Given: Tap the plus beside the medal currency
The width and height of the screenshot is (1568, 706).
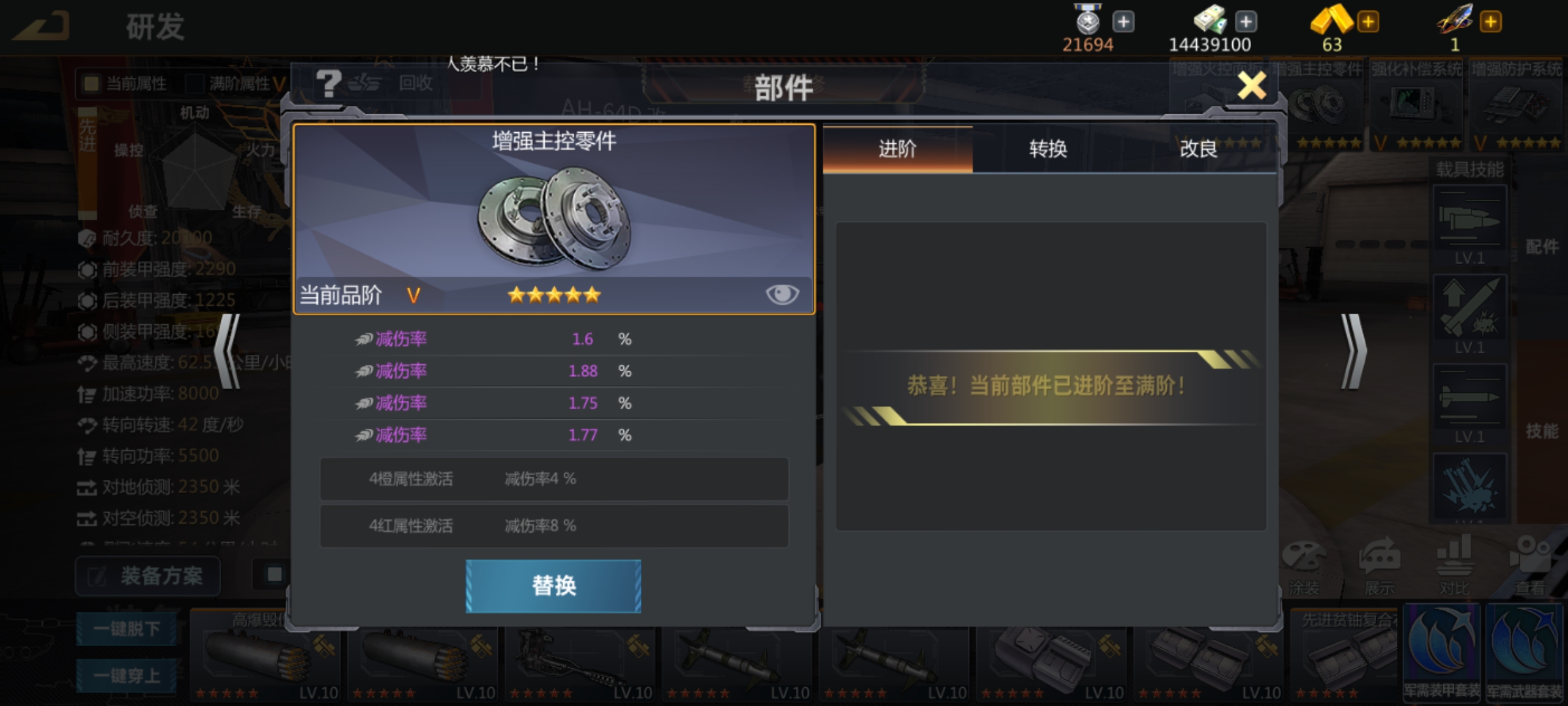Looking at the screenshot, I should click(1123, 22).
